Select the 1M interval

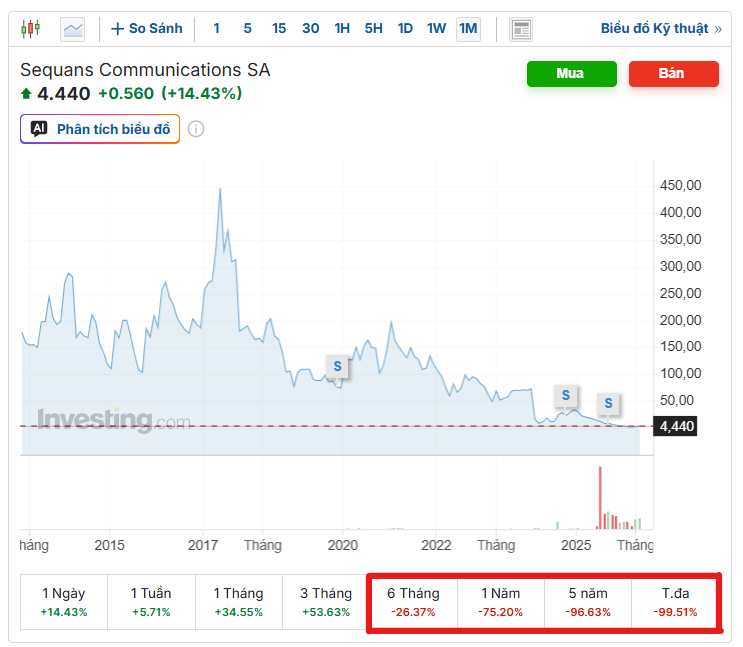coord(468,29)
